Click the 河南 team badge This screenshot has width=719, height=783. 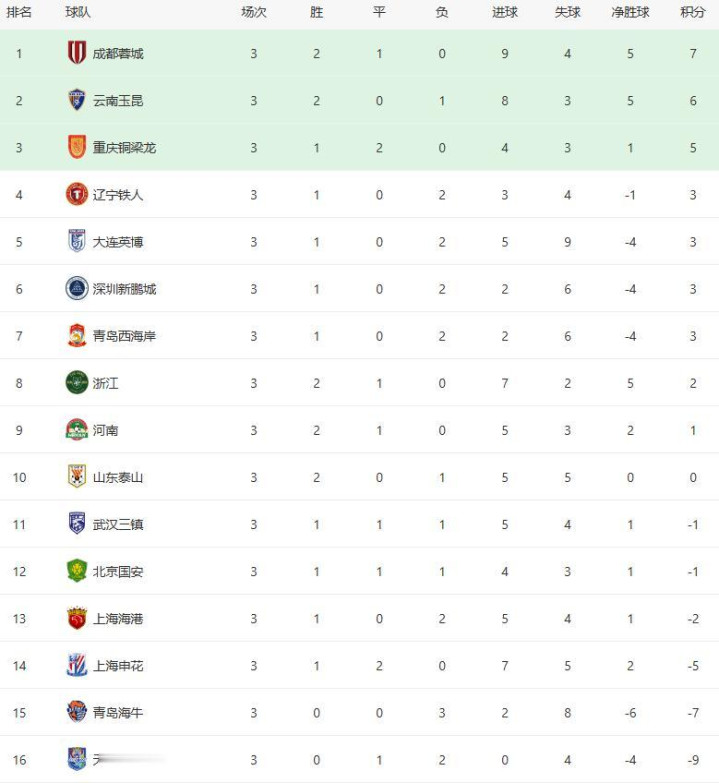click(x=77, y=430)
